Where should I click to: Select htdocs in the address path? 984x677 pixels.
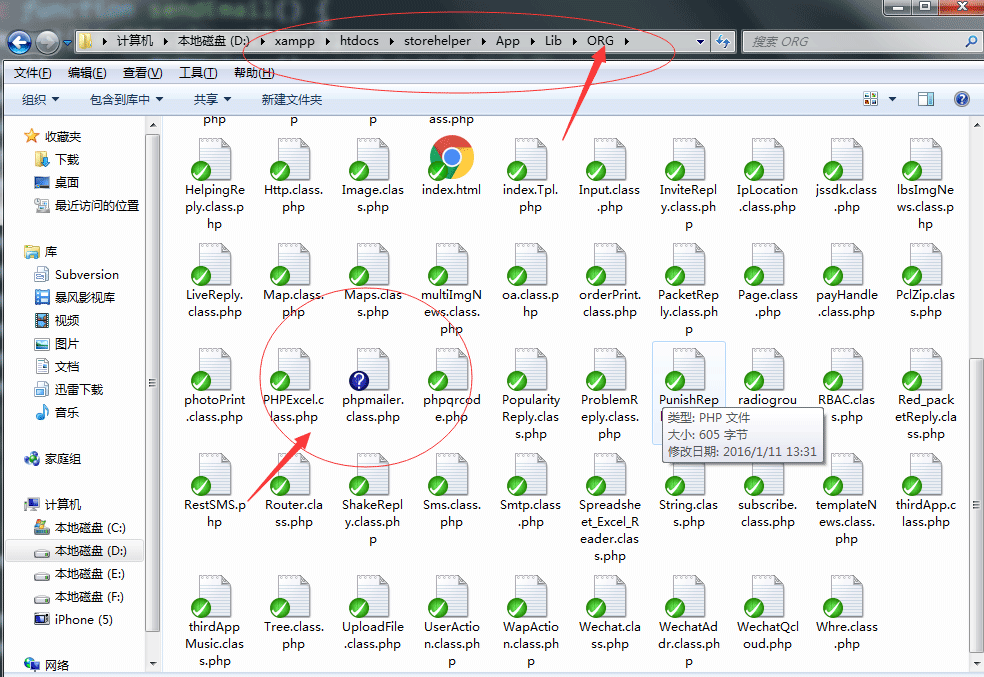[x=359, y=41]
